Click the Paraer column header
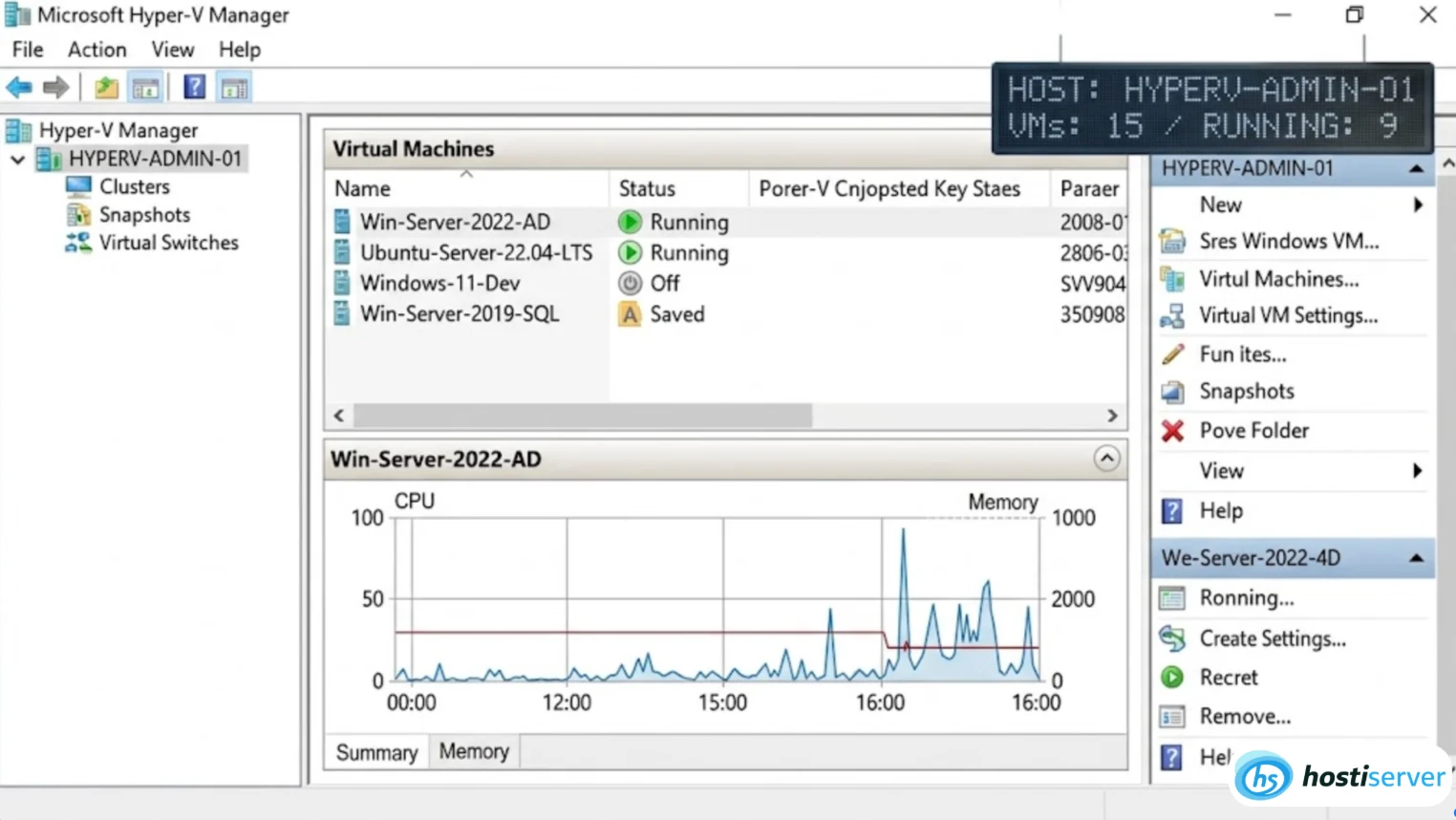This screenshot has height=820, width=1456. point(1089,189)
